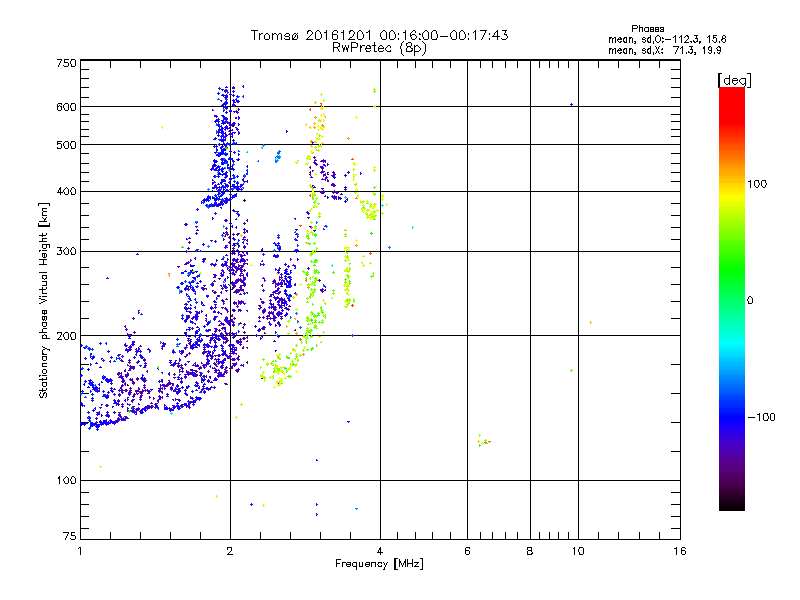Click the '10' x-axis tick label
Viewport: 800px width, 600px height.
coord(578,551)
